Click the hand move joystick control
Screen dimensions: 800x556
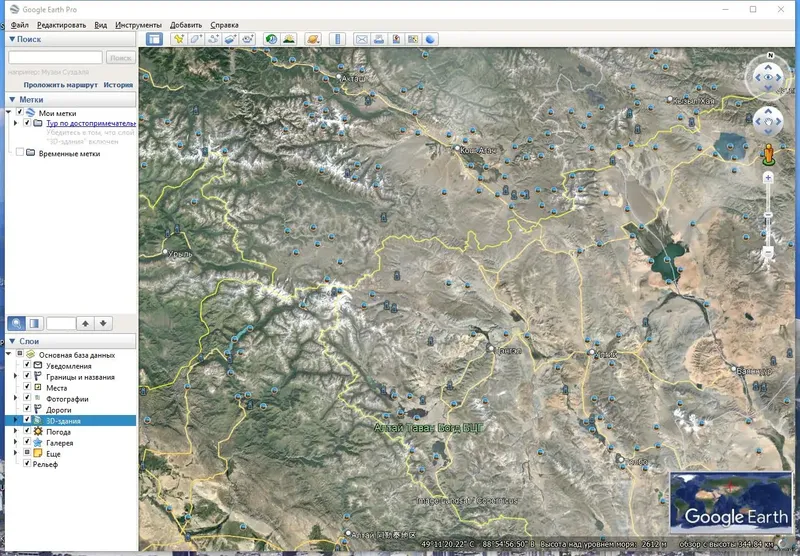click(768, 121)
